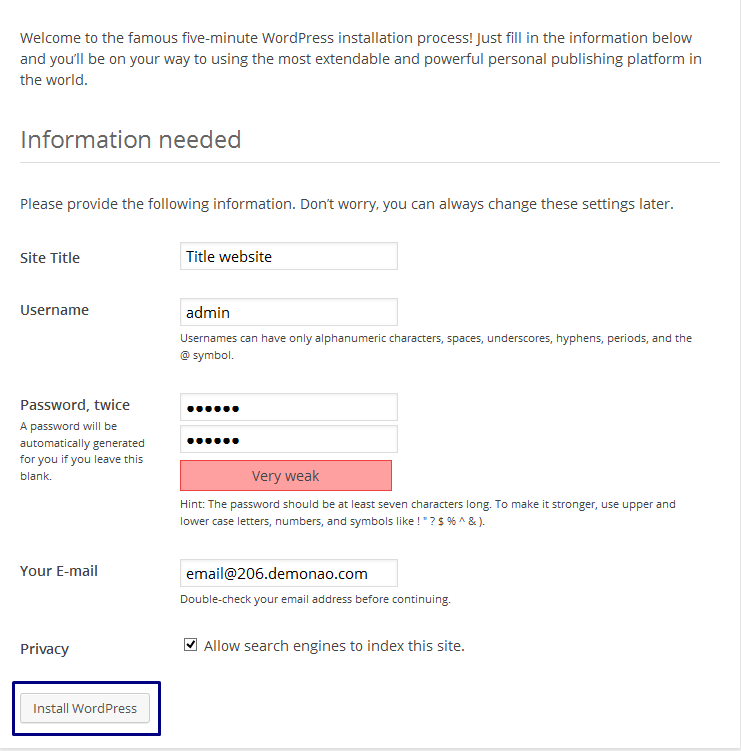The image size is (741, 751).
Task: Click the "Allow search engines to index" text
Action: point(334,646)
